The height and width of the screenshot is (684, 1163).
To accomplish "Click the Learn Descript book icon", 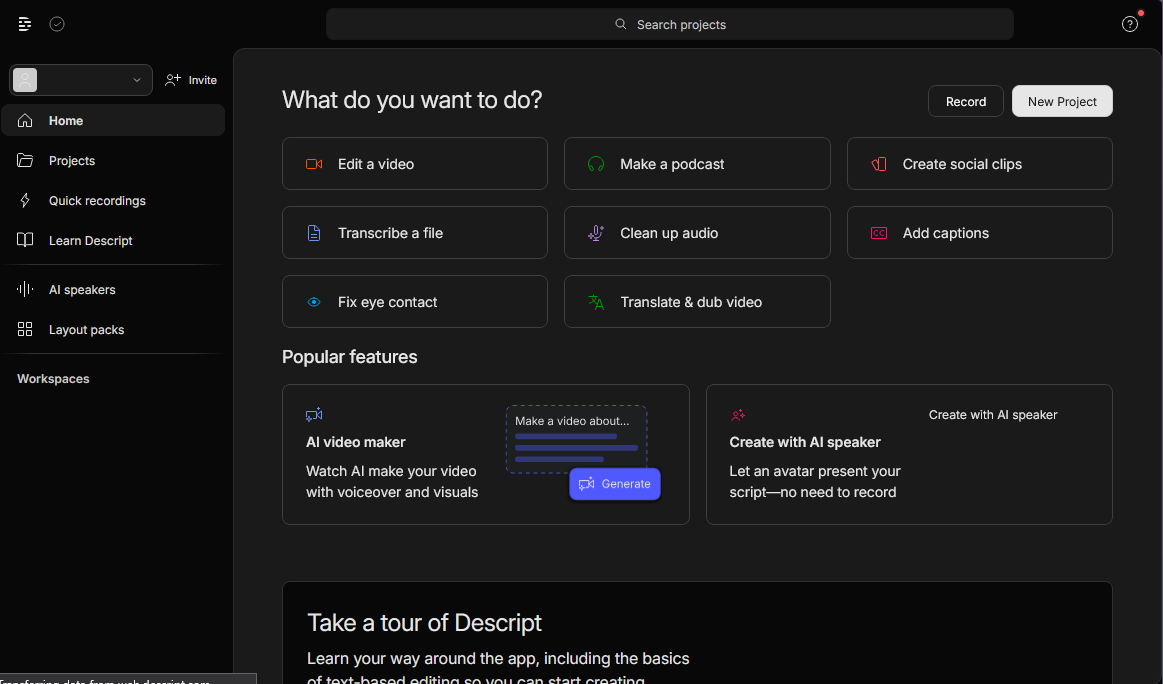I will pos(25,240).
